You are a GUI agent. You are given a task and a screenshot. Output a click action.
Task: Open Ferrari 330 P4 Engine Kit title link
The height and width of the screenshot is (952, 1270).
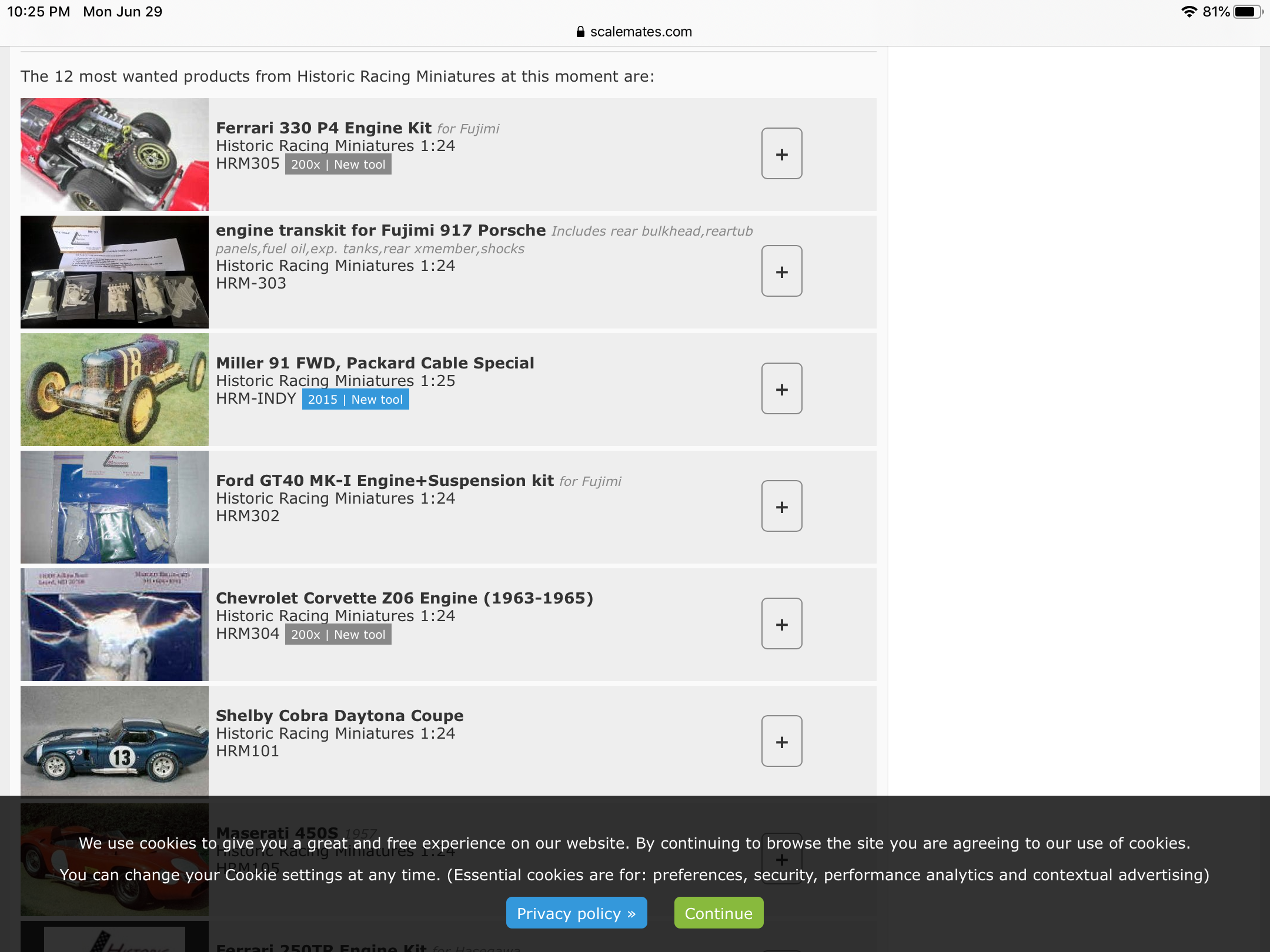coord(323,128)
